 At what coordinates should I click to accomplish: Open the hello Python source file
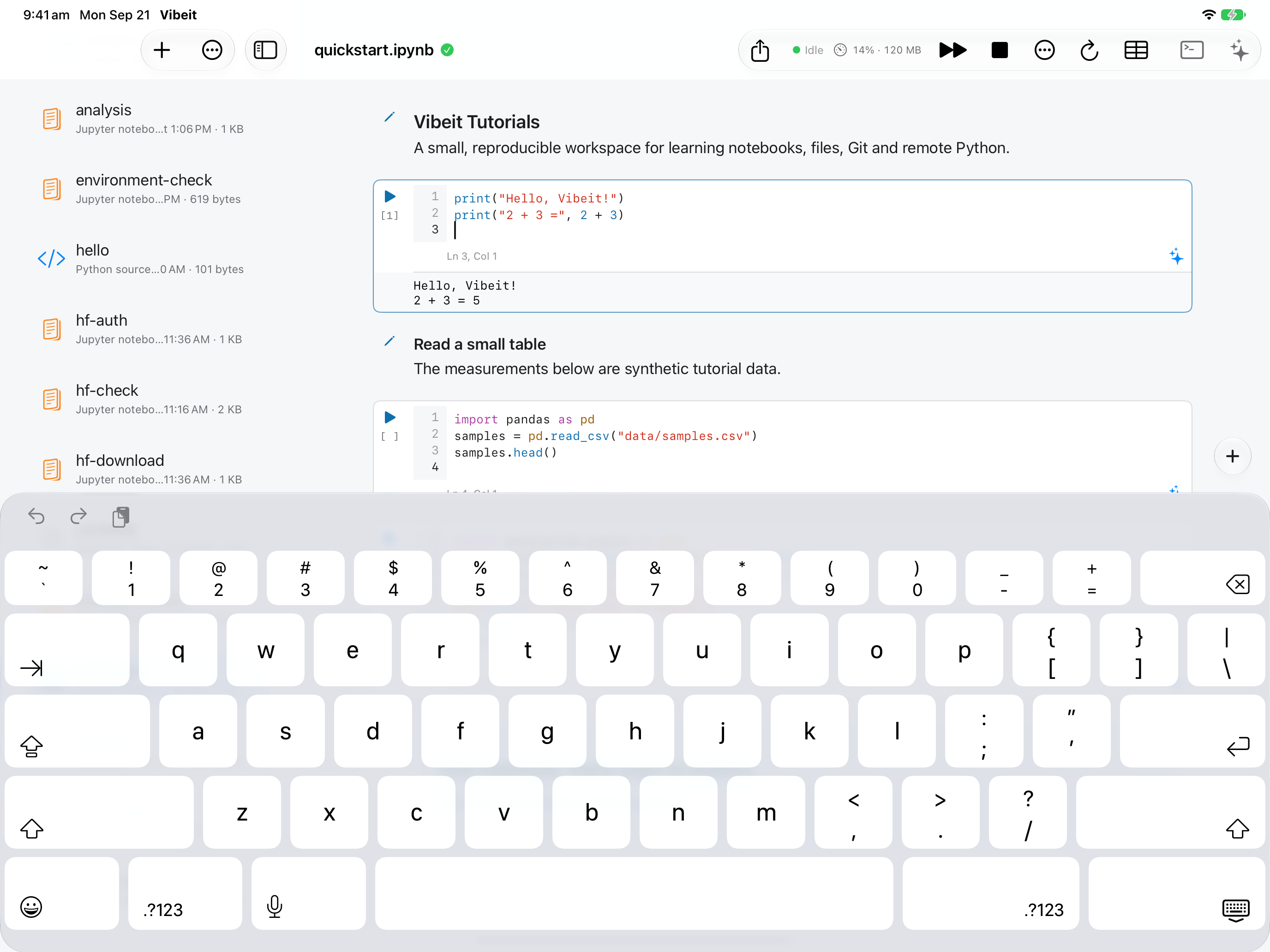click(x=172, y=259)
